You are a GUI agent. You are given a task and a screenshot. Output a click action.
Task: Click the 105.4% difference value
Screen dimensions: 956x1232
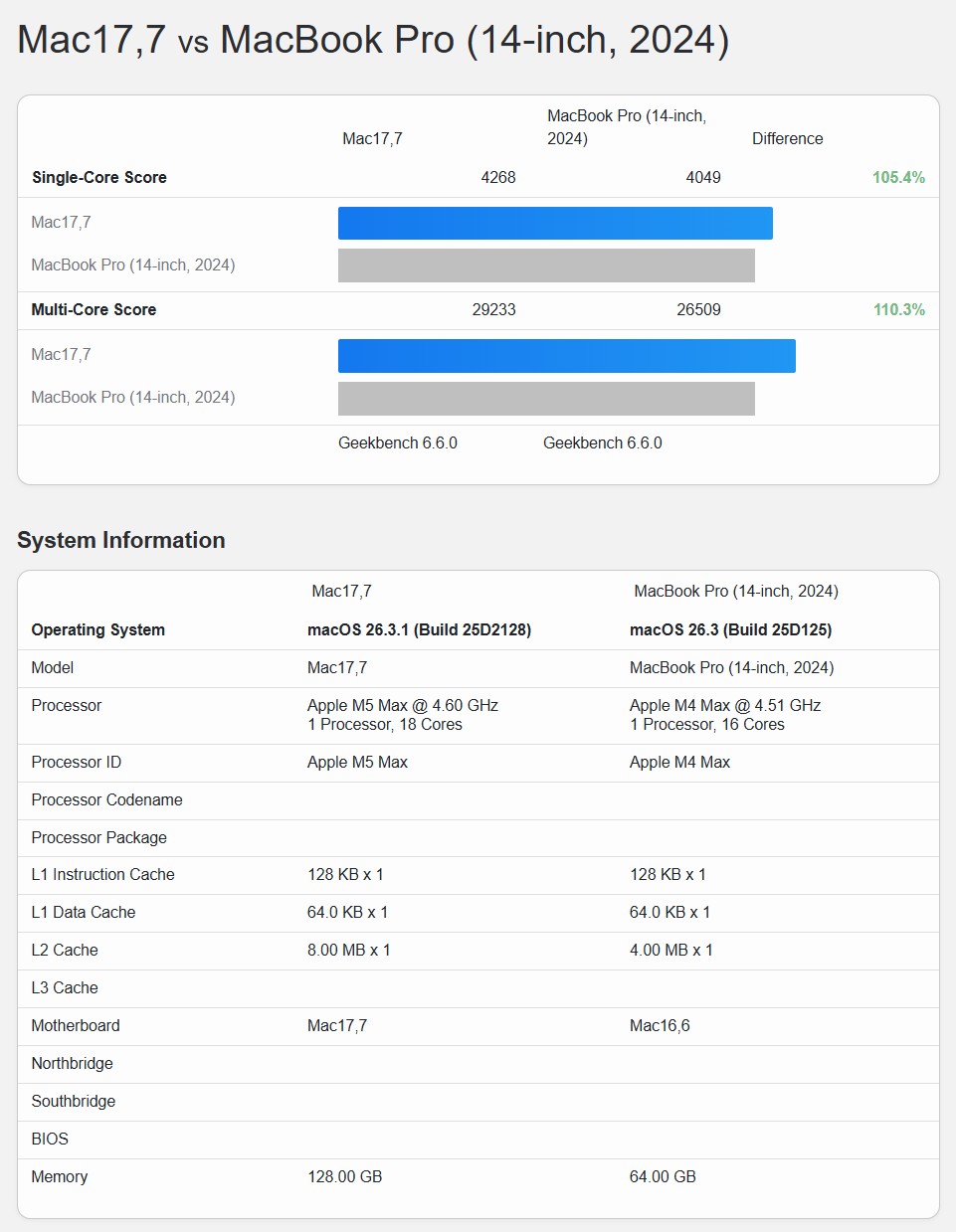[x=898, y=177]
